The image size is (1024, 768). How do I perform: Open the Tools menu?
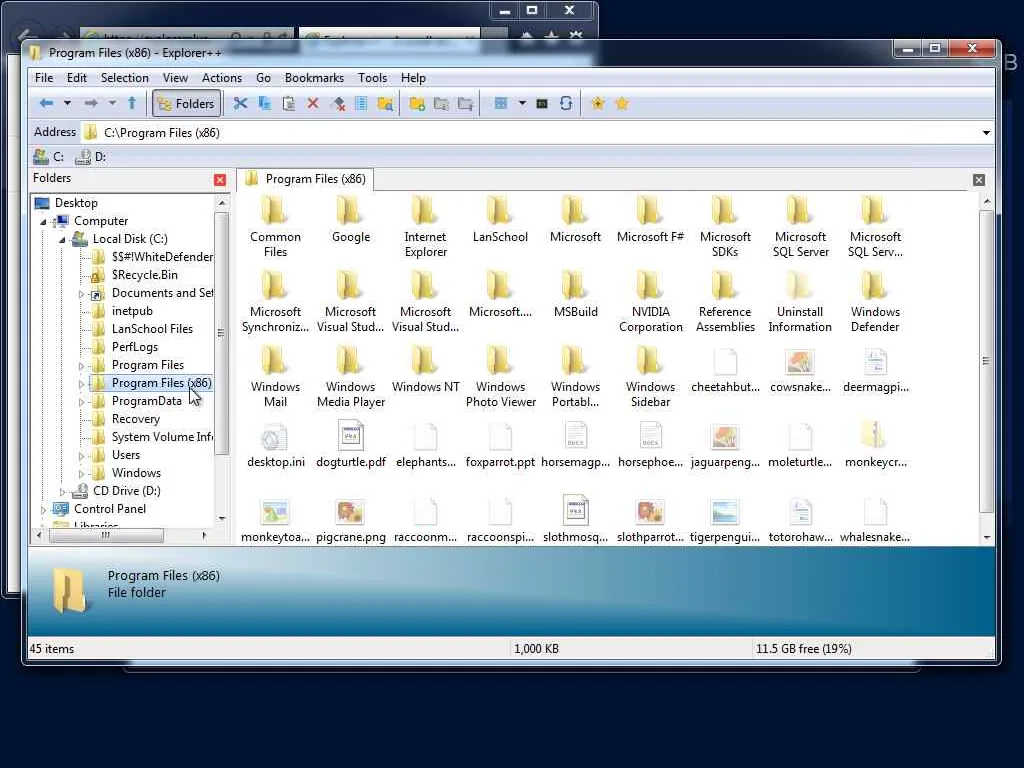coord(372,78)
